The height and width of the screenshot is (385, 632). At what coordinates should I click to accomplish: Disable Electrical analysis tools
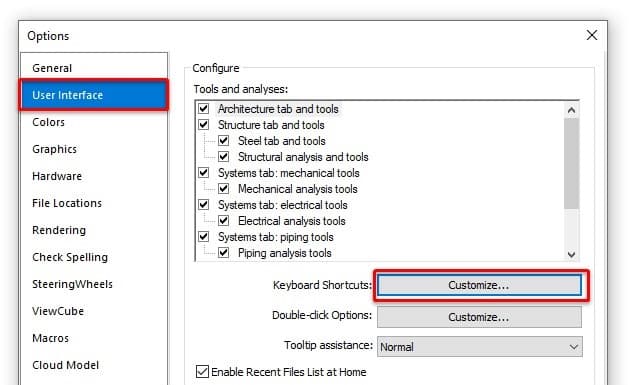pyautogui.click(x=223, y=221)
